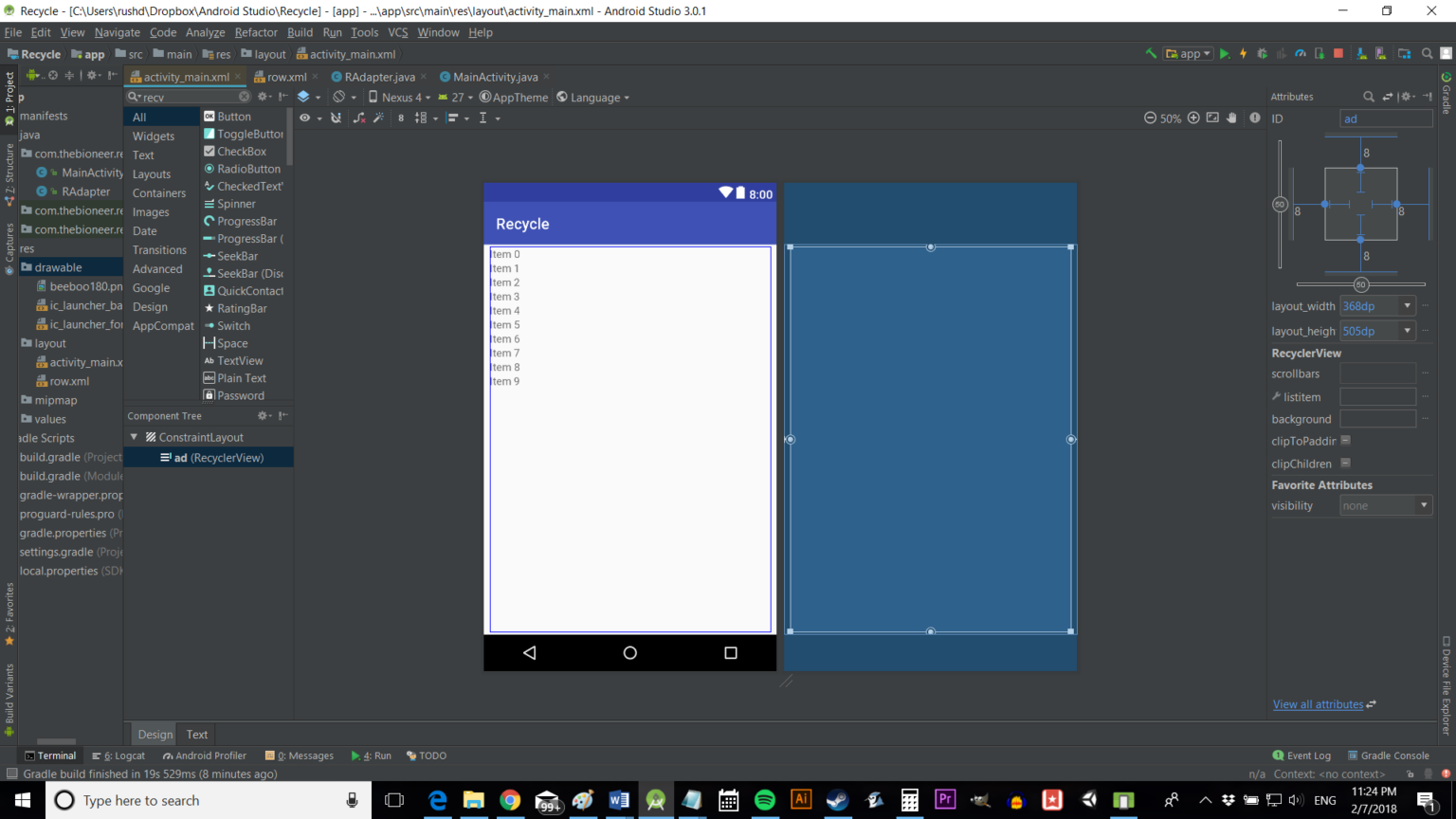This screenshot has width=1456, height=819.
Task: Run the app with the green Run icon
Action: 1225,54
